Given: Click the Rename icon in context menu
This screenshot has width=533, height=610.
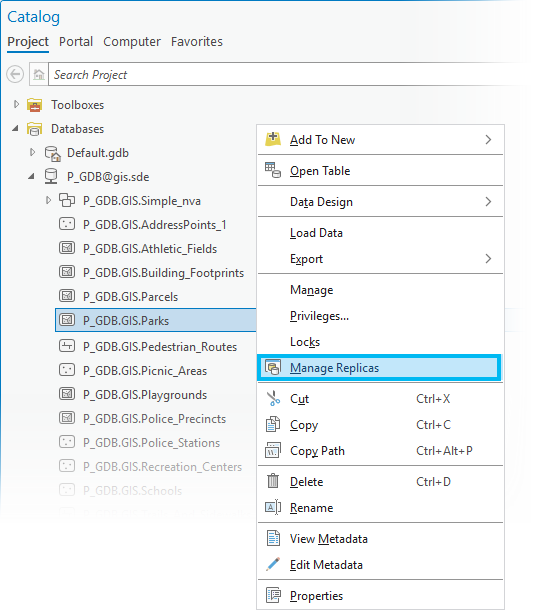Looking at the screenshot, I should [273, 507].
